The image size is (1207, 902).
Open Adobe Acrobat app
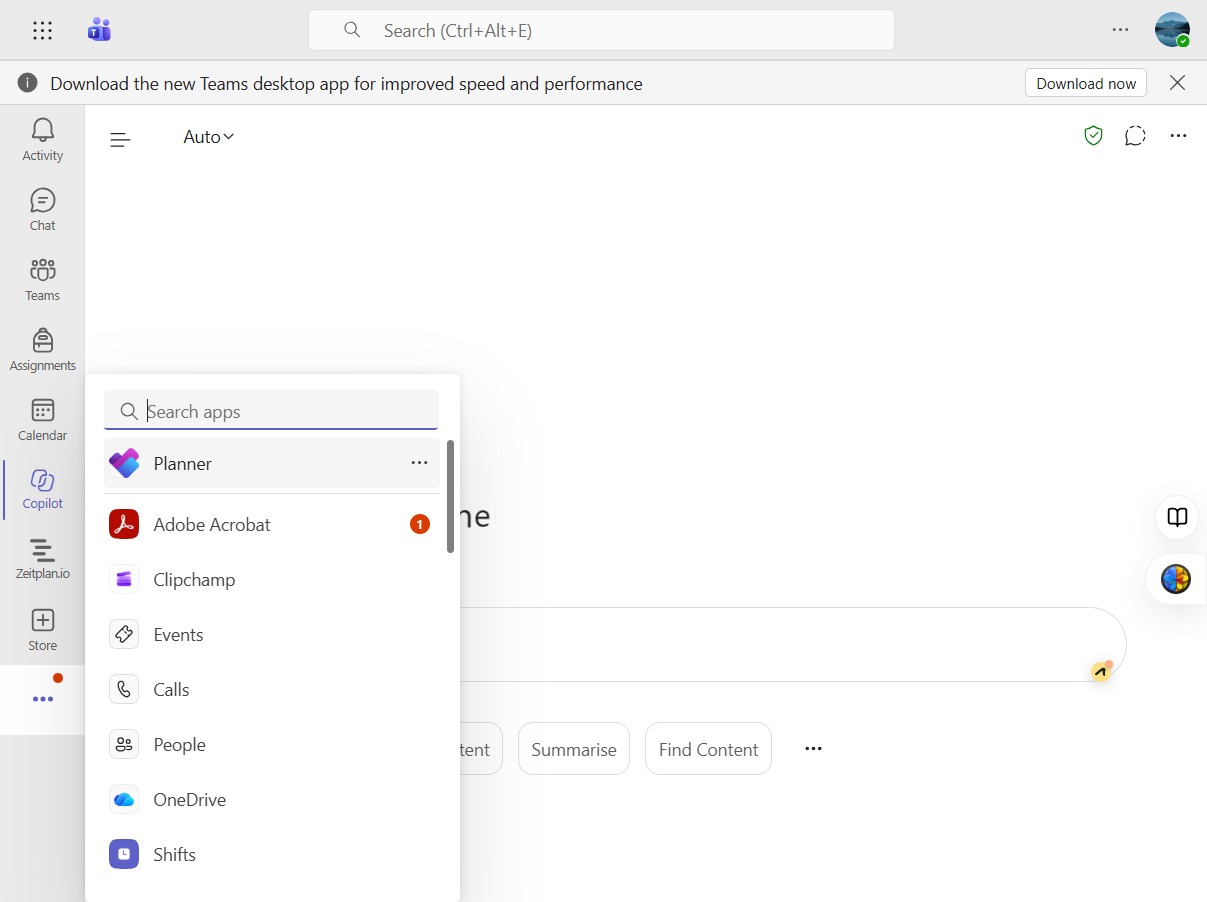pos(272,524)
